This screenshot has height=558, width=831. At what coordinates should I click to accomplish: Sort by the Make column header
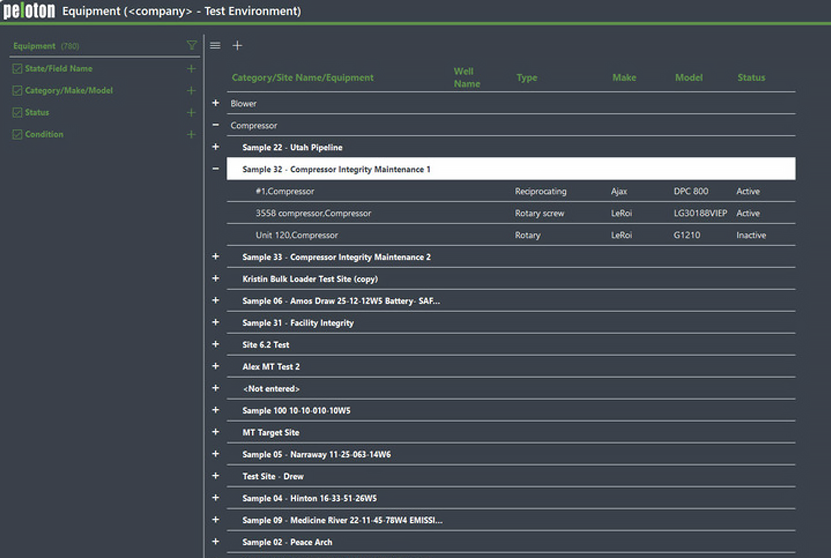click(624, 78)
